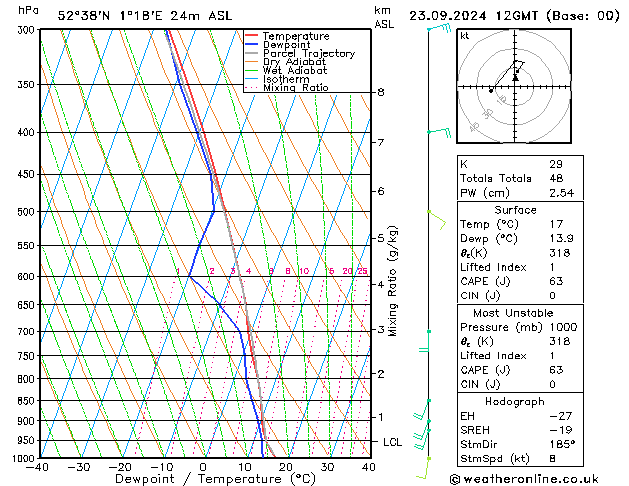Click the Most Unstable CIN (J) label
The image size is (629, 486).
[x=480, y=384]
